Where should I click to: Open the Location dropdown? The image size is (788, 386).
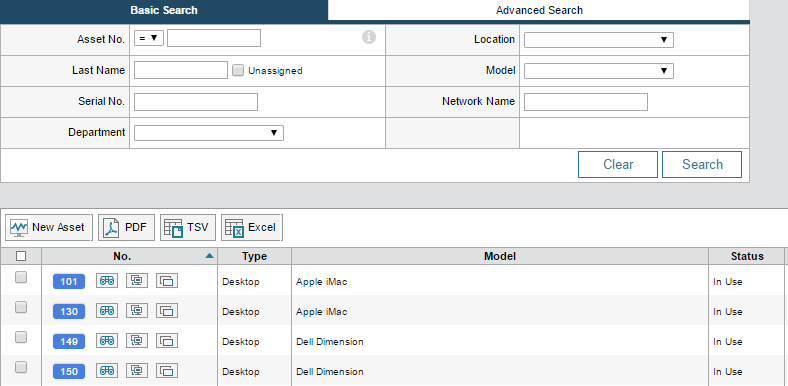pyautogui.click(x=599, y=40)
